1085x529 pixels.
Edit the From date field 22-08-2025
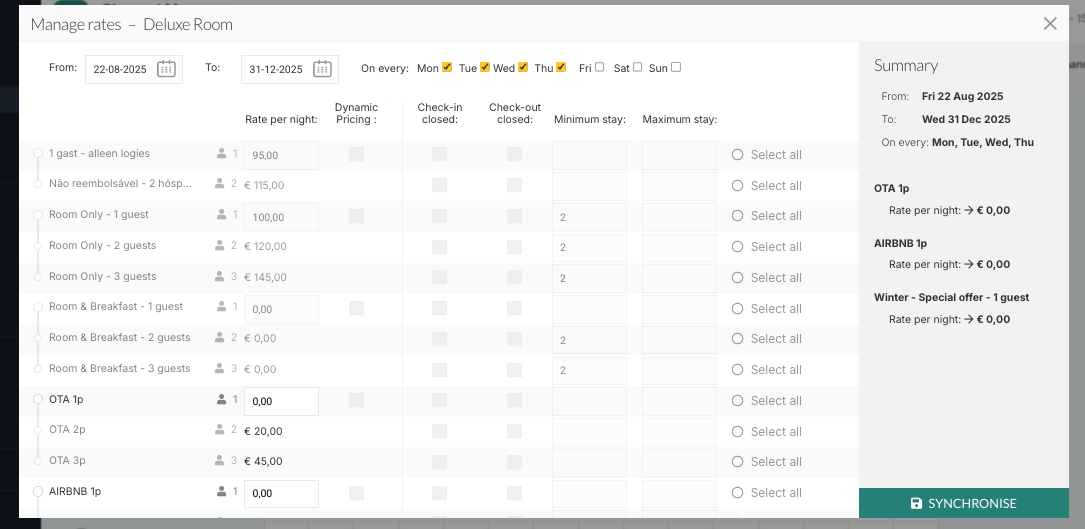coord(134,69)
